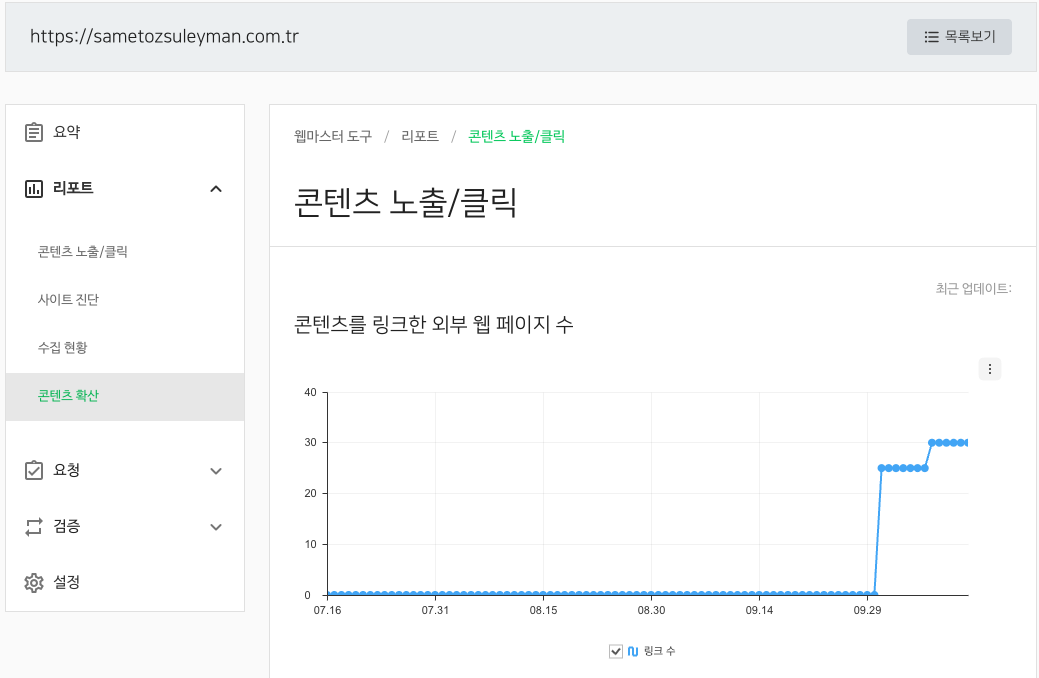This screenshot has width=1039, height=678.
Task: Click the blue 링크 수 legend series icon
Action: 633,652
